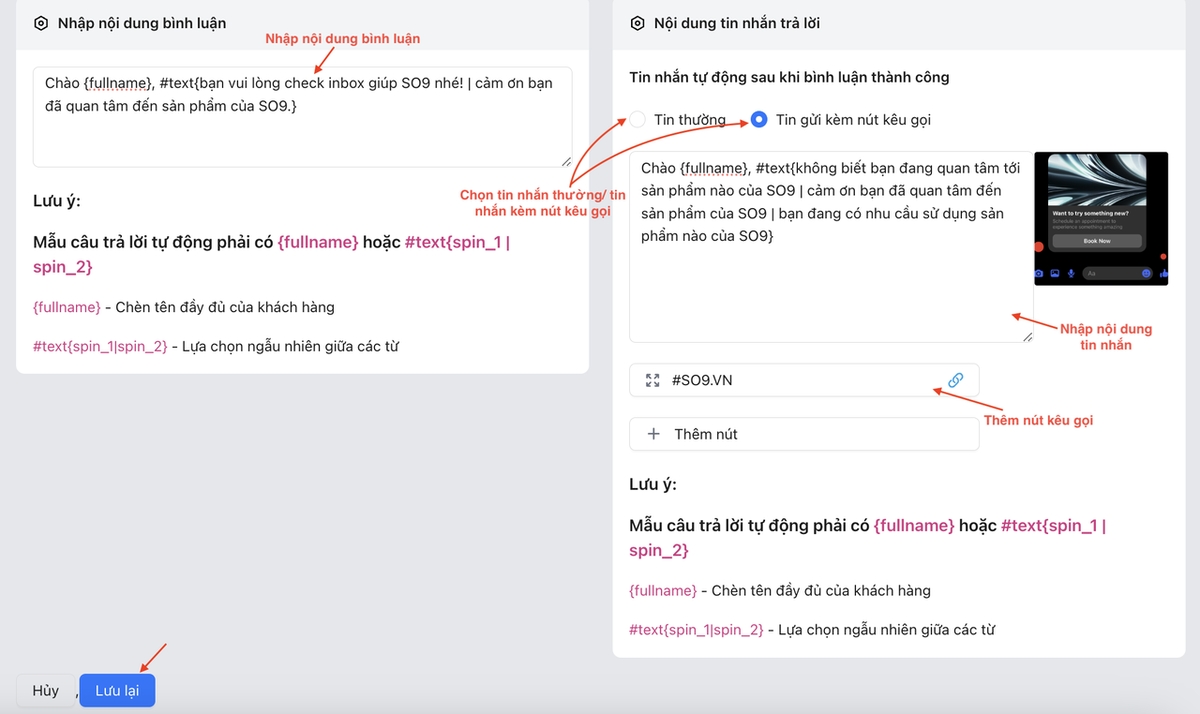
Task: Click the #SO9.VN button name field
Action: pos(804,380)
